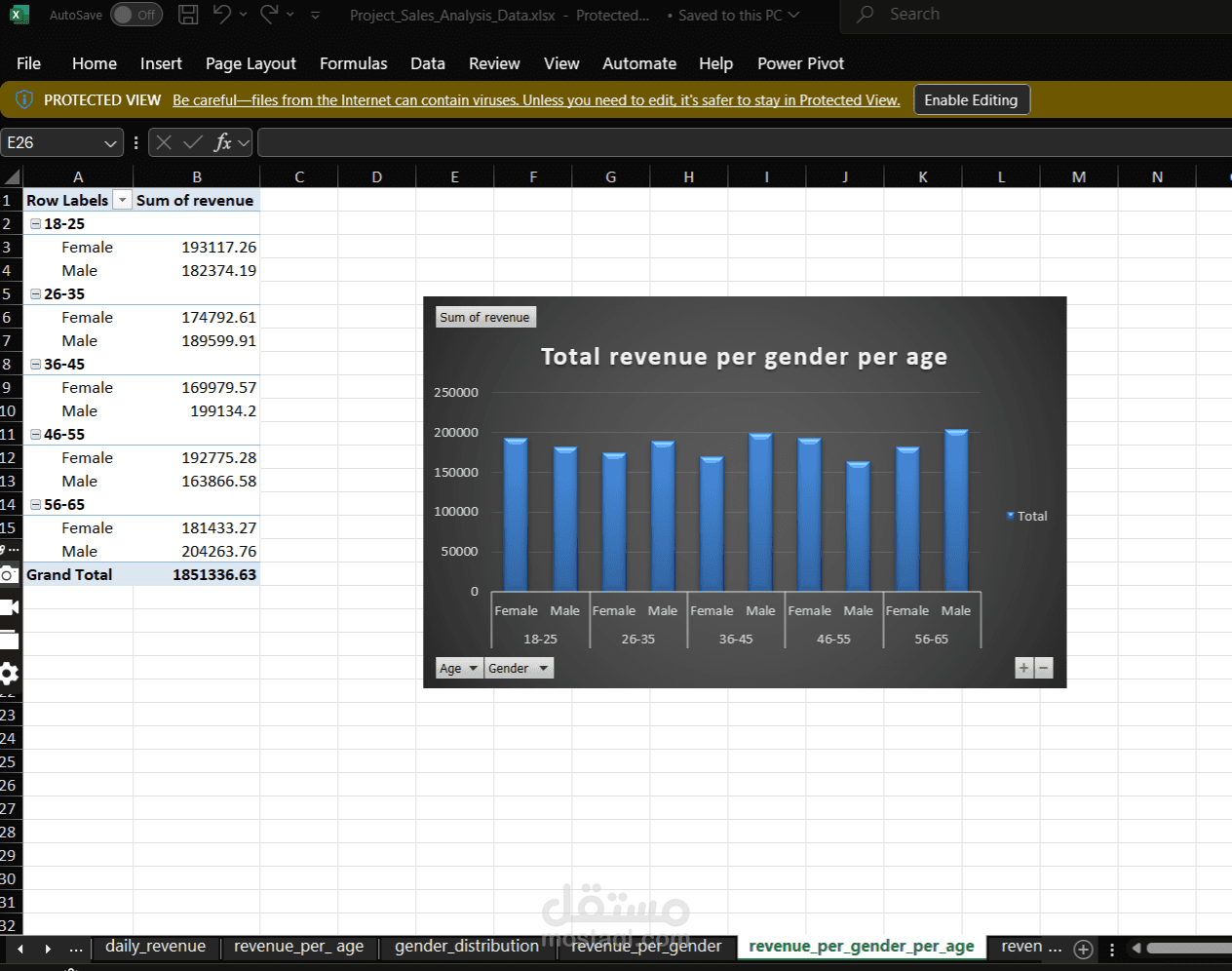Image resolution: width=1232 pixels, height=971 pixels.
Task: Open the View ribbon tab
Action: (561, 63)
